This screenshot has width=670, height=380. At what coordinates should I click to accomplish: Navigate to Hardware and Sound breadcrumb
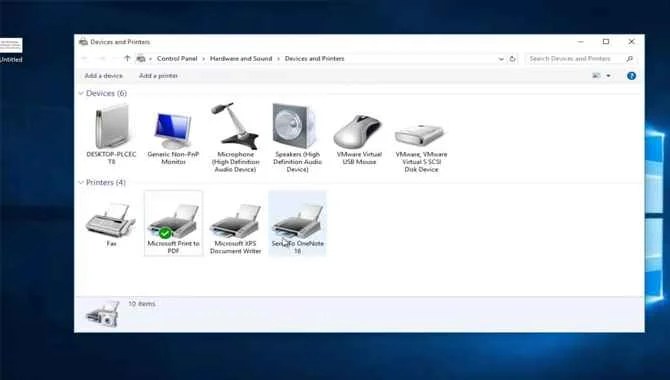pos(241,59)
